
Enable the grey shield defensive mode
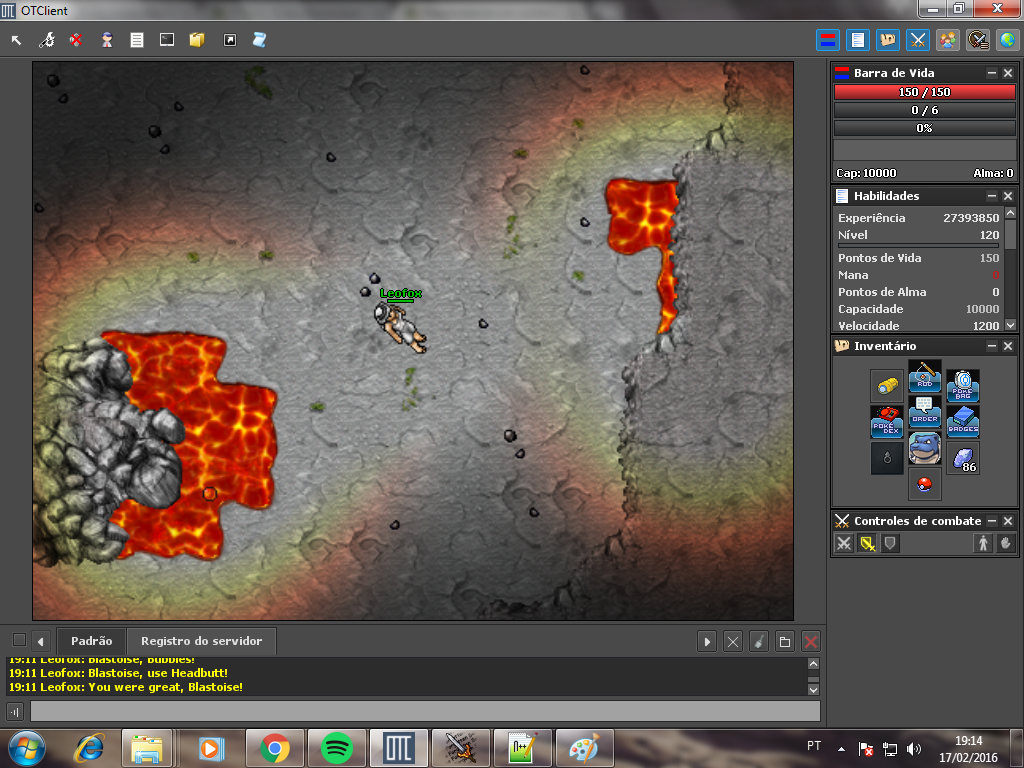(889, 543)
